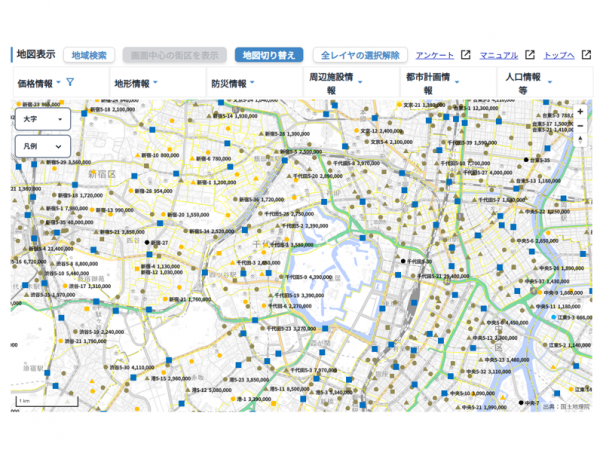Click the filter funnel icon beside 価格情報
This screenshot has width=600, height=450.
click(x=70, y=83)
